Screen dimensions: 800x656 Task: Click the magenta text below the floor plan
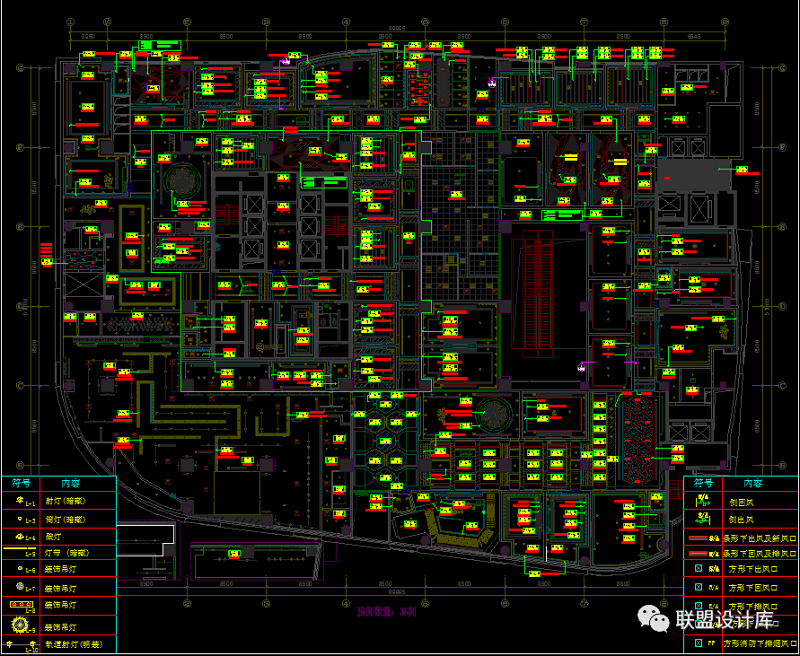386,611
